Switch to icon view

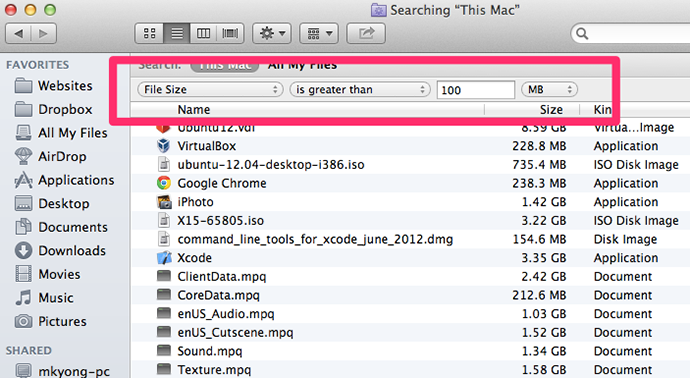point(149,33)
